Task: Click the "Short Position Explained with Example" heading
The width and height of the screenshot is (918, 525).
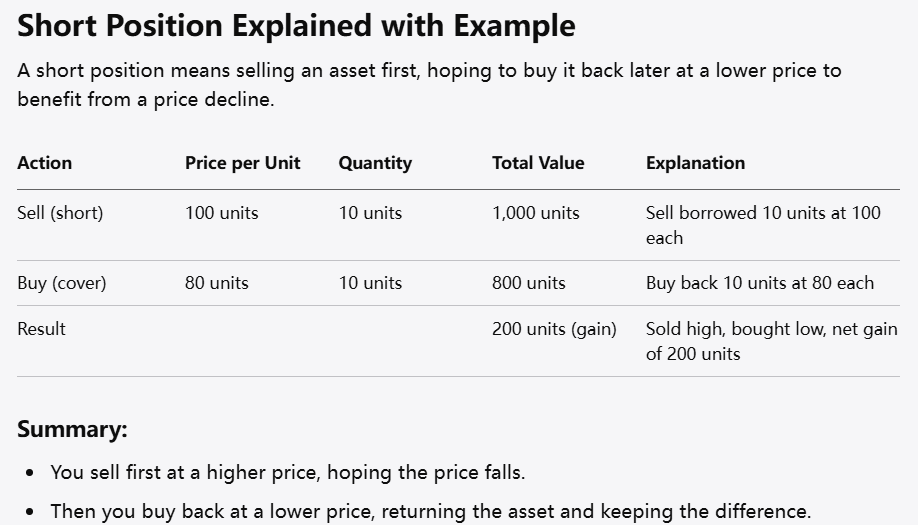Action: pos(296,26)
